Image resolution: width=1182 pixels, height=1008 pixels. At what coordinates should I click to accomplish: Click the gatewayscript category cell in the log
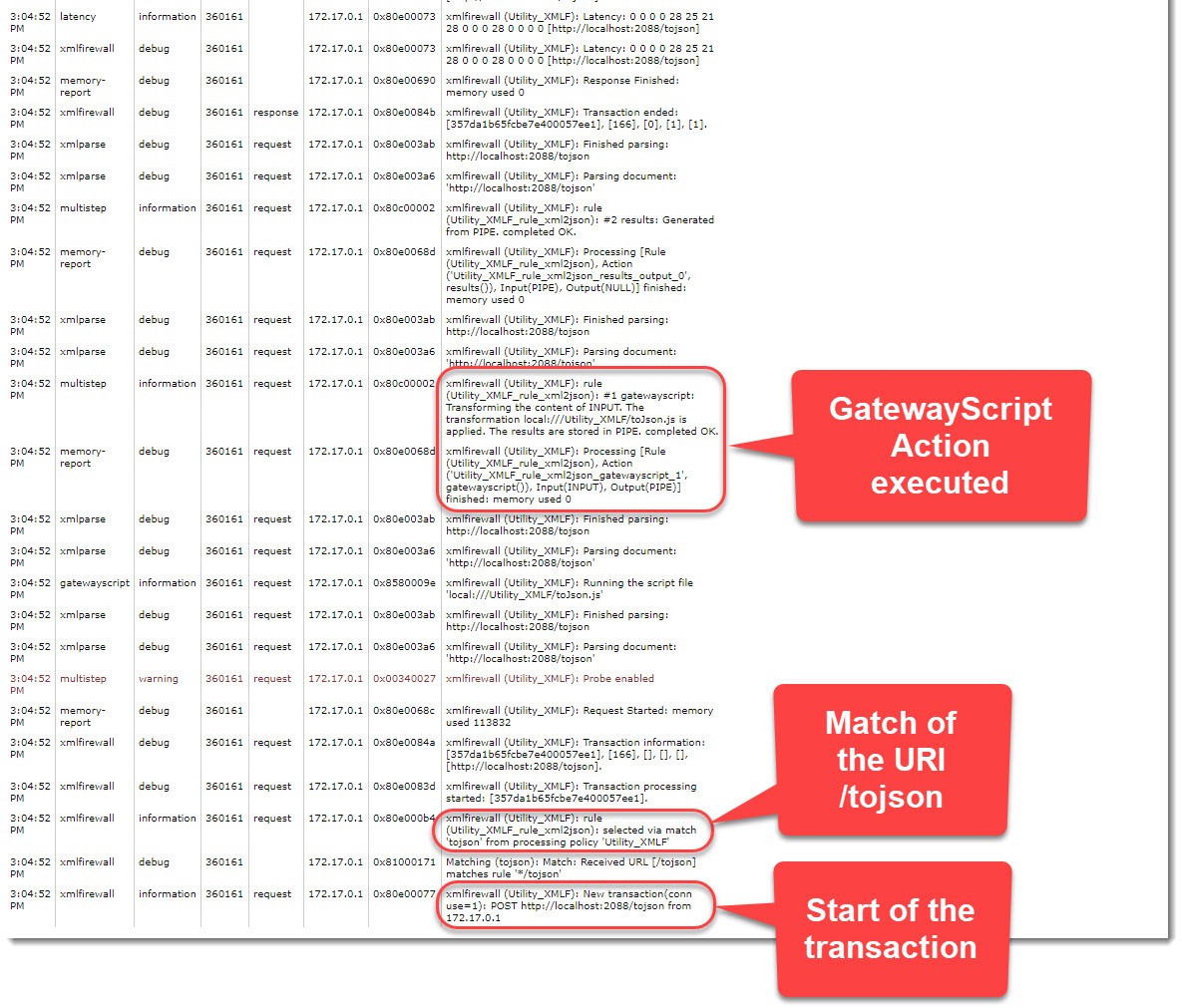click(94, 582)
